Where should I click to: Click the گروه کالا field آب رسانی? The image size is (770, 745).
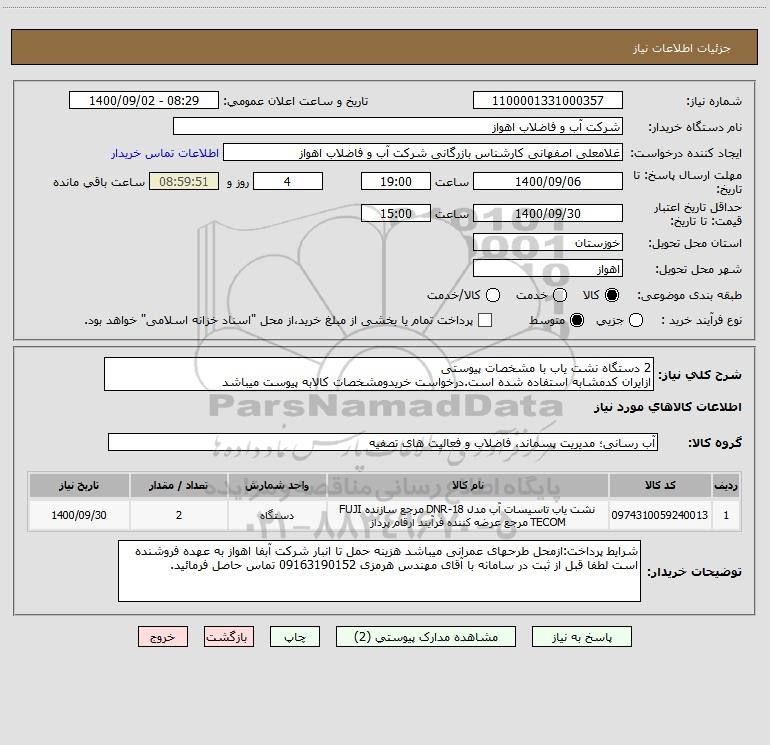(383, 442)
